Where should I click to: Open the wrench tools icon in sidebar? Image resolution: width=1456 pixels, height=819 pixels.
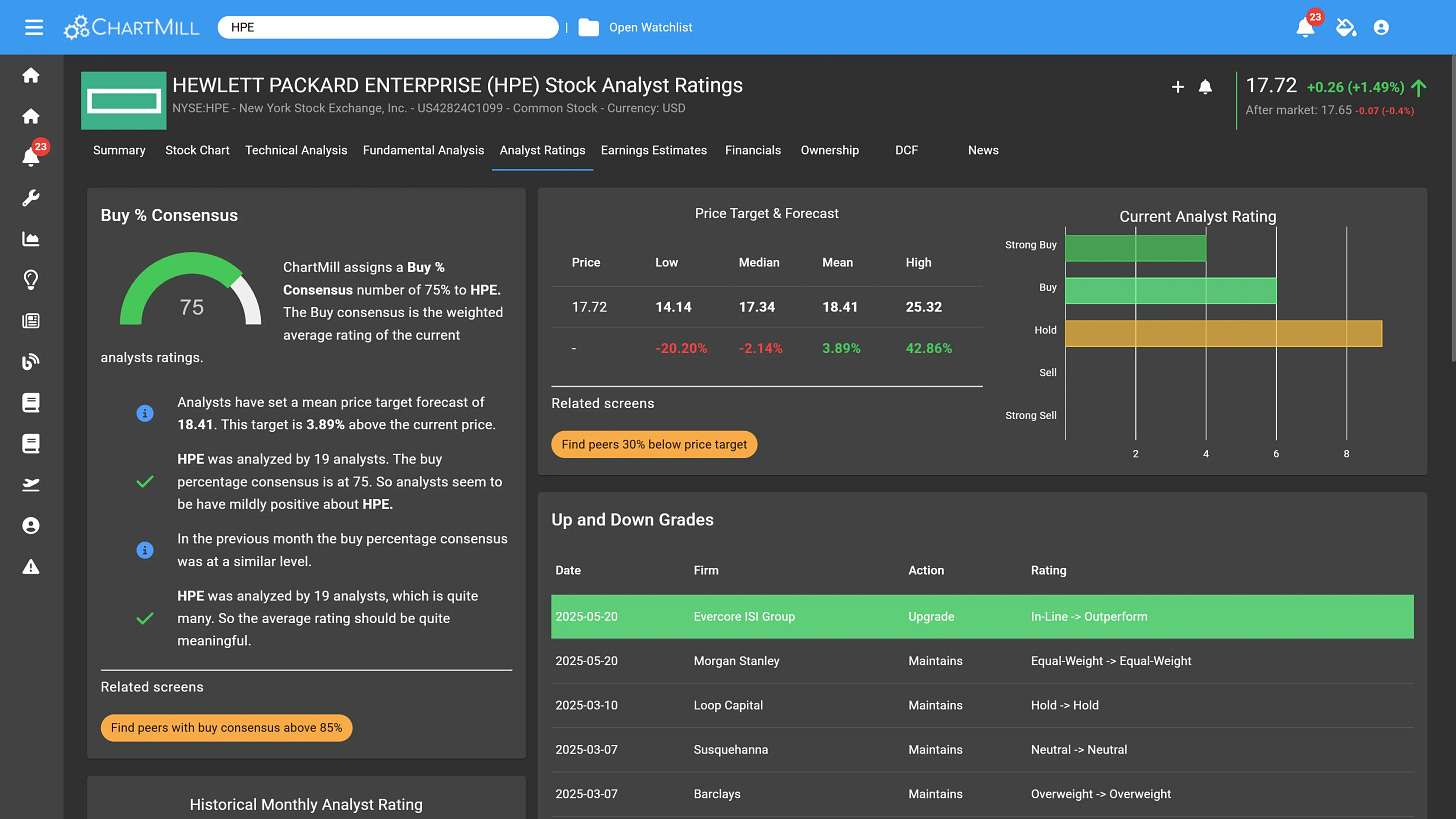(31, 197)
